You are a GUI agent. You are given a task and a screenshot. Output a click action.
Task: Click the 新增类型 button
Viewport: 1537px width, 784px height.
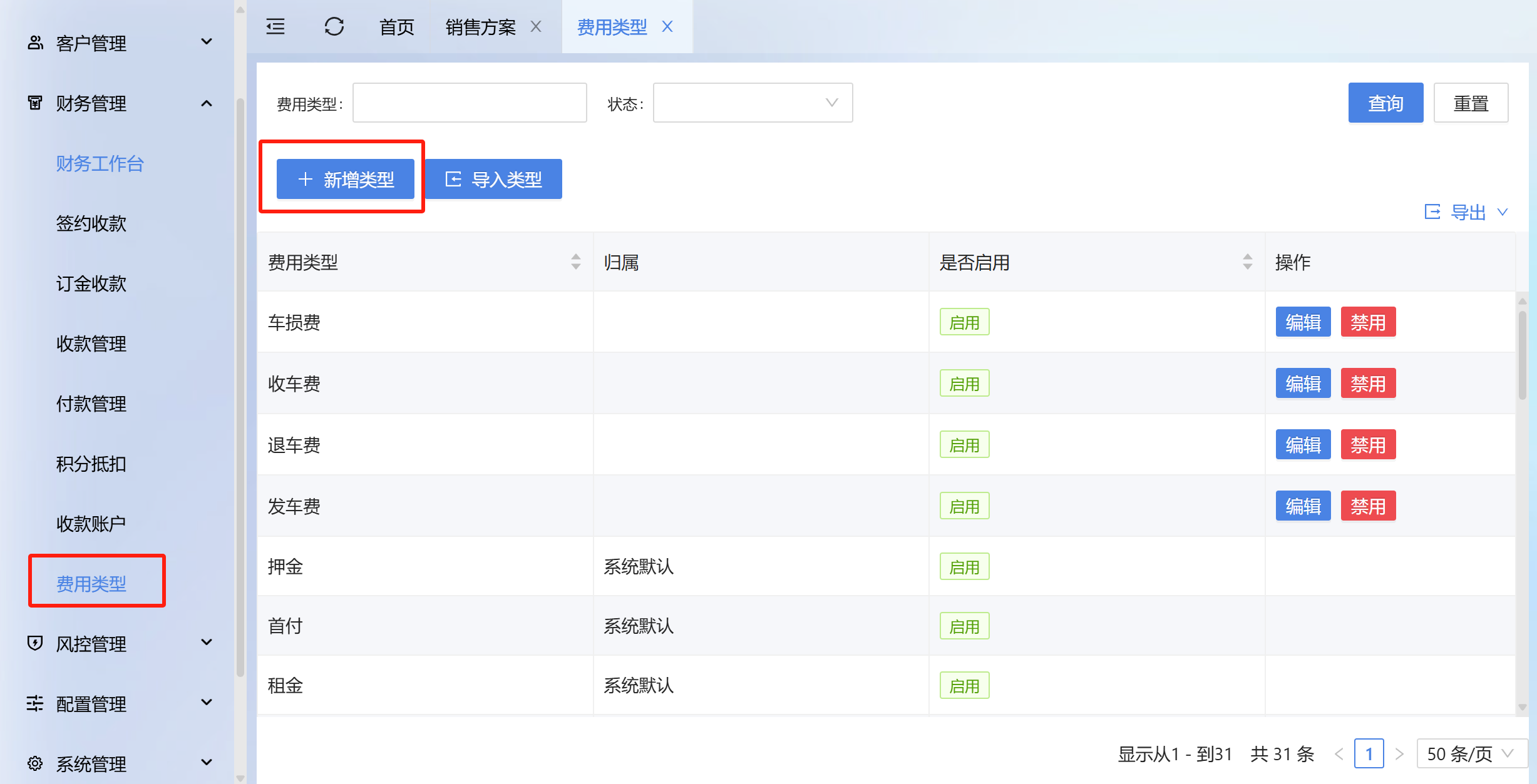[x=346, y=180]
